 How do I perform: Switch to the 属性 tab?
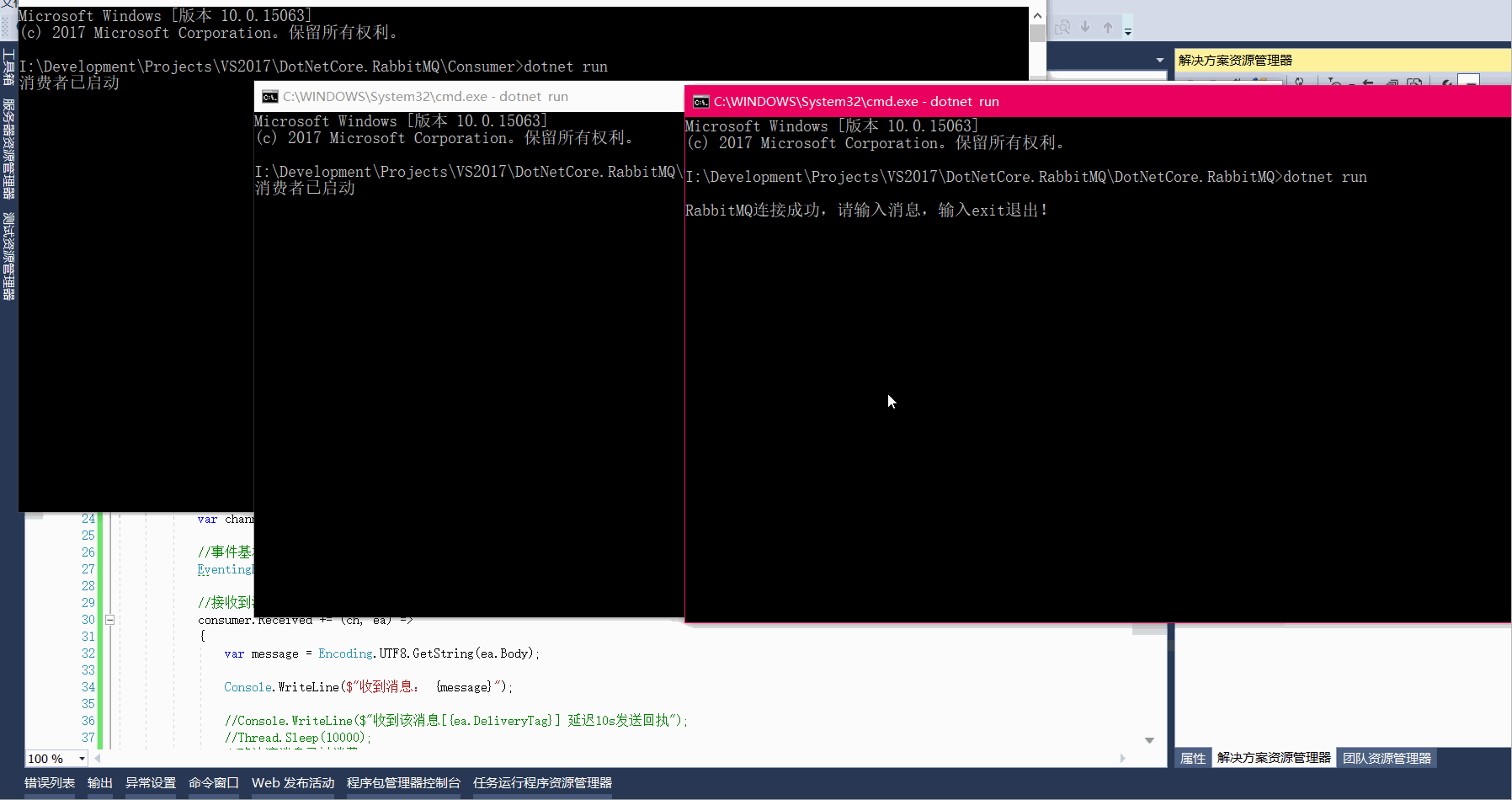click(x=1193, y=758)
